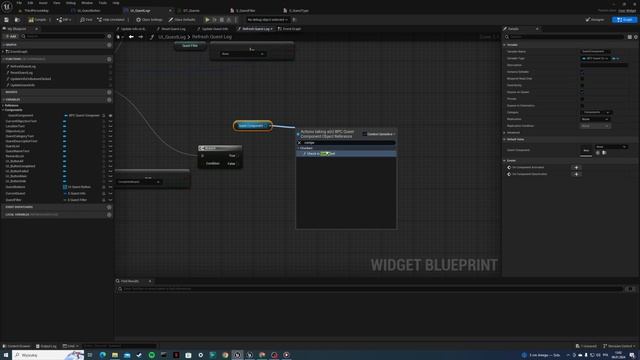
Task: Add new graph via Graphs section plus
Action: point(109,45)
